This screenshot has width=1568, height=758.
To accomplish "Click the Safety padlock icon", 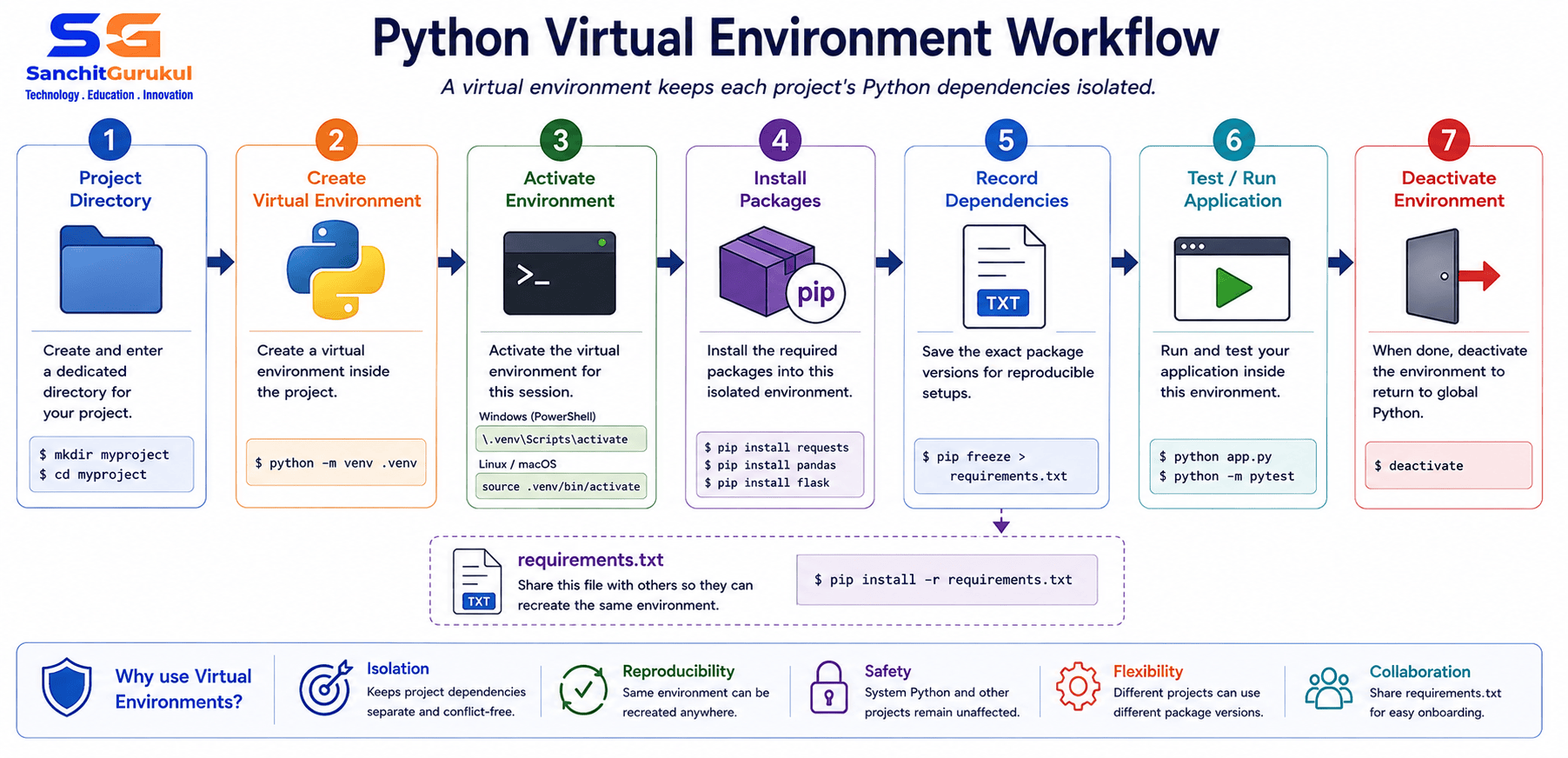I will (828, 688).
